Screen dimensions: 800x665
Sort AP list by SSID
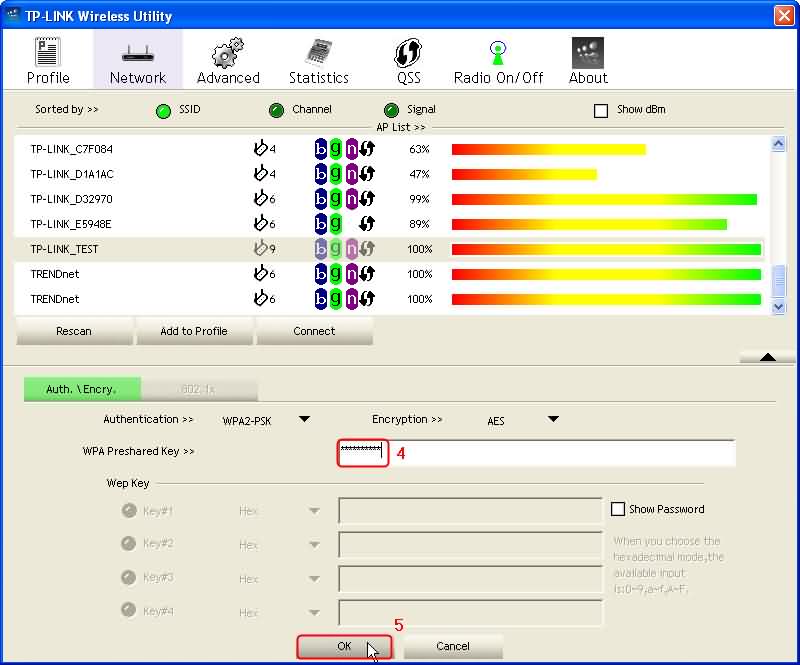[163, 111]
